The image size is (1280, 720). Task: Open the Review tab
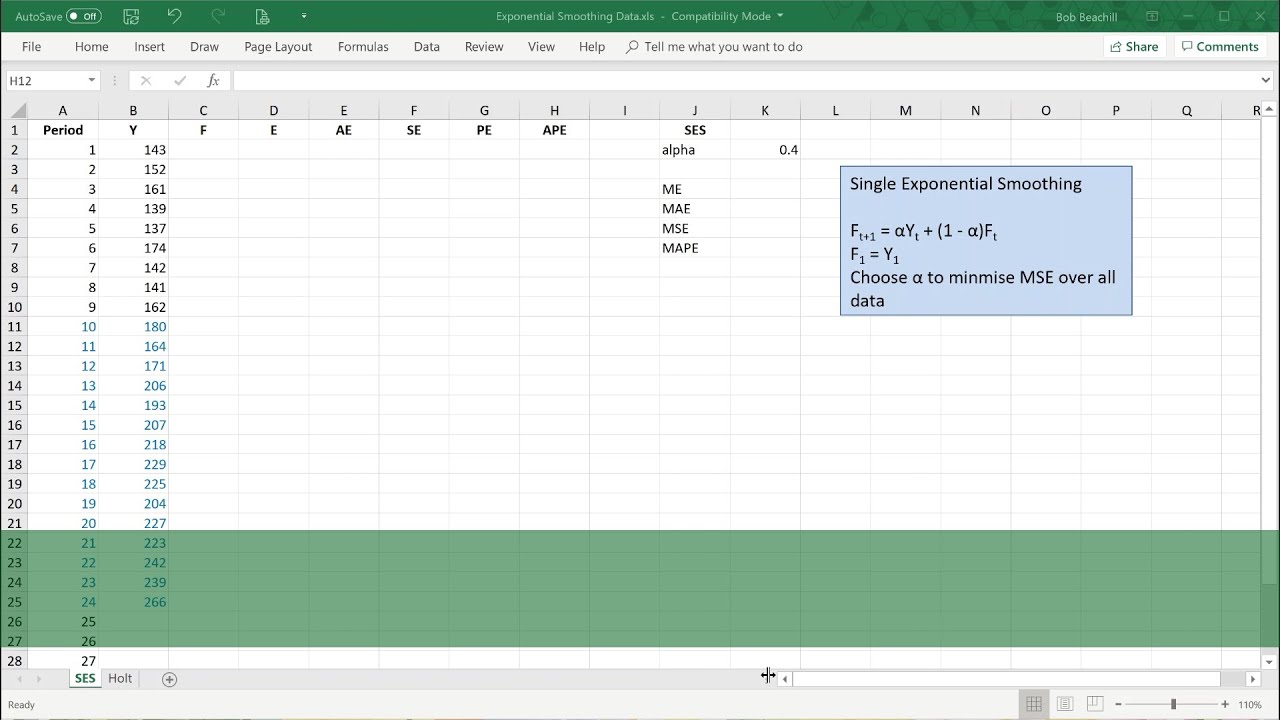(x=484, y=47)
